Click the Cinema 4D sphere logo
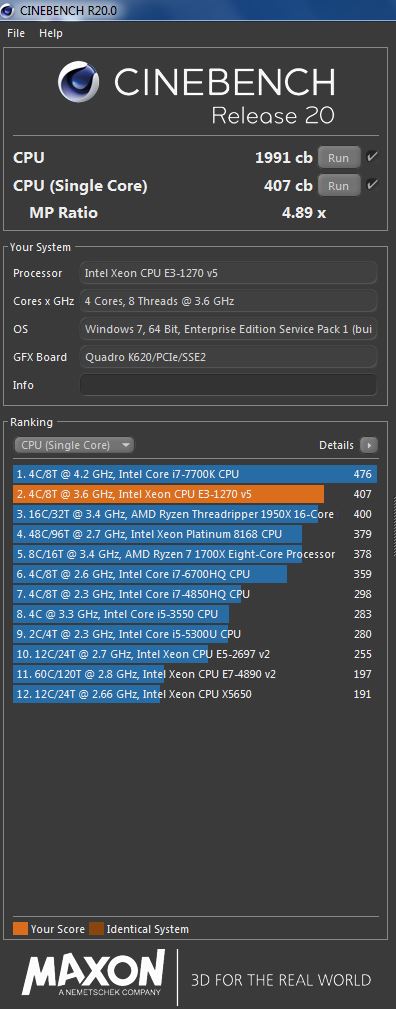Viewport: 396px width, 1009px height. click(79, 81)
